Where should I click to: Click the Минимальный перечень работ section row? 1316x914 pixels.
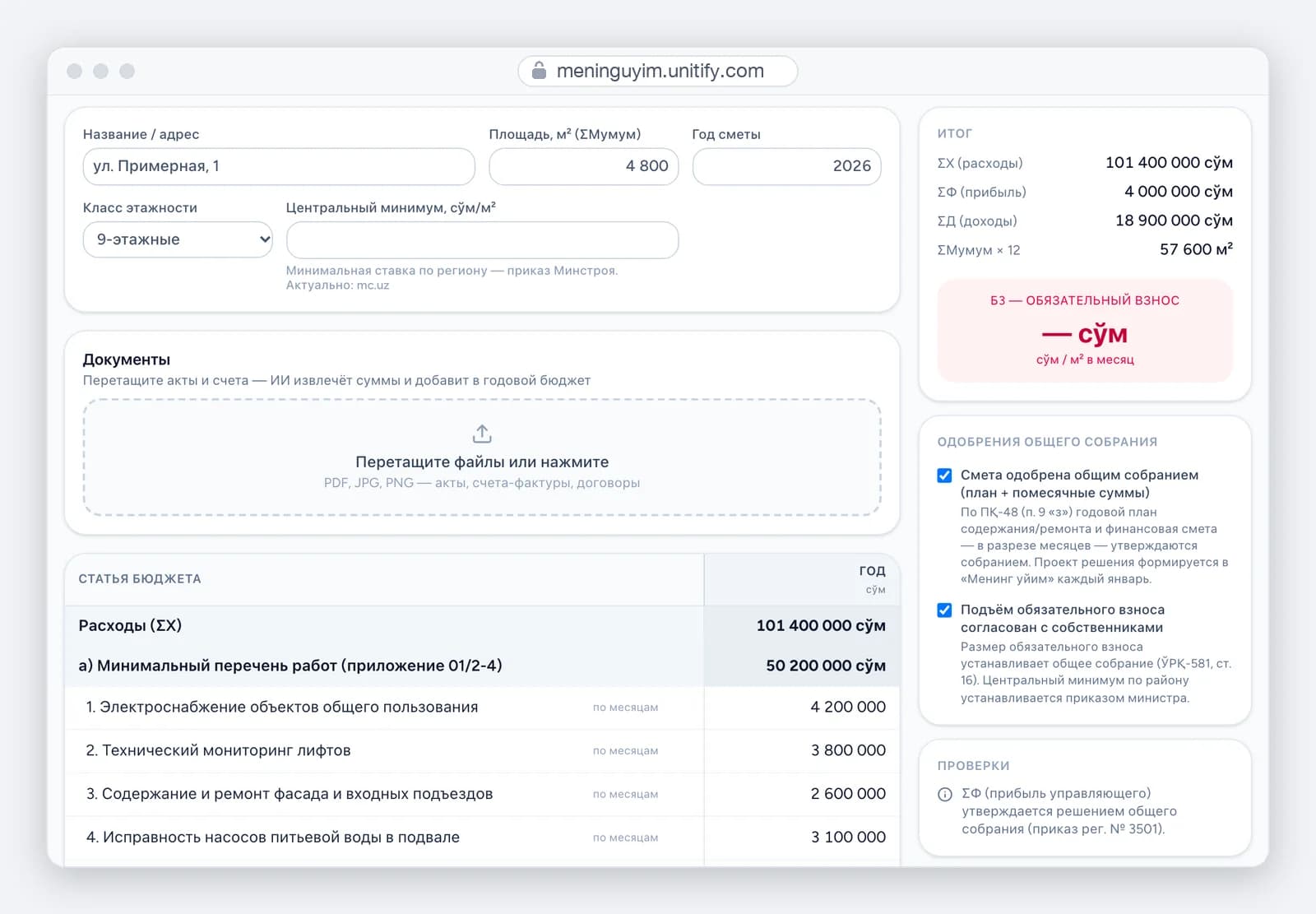click(x=482, y=666)
